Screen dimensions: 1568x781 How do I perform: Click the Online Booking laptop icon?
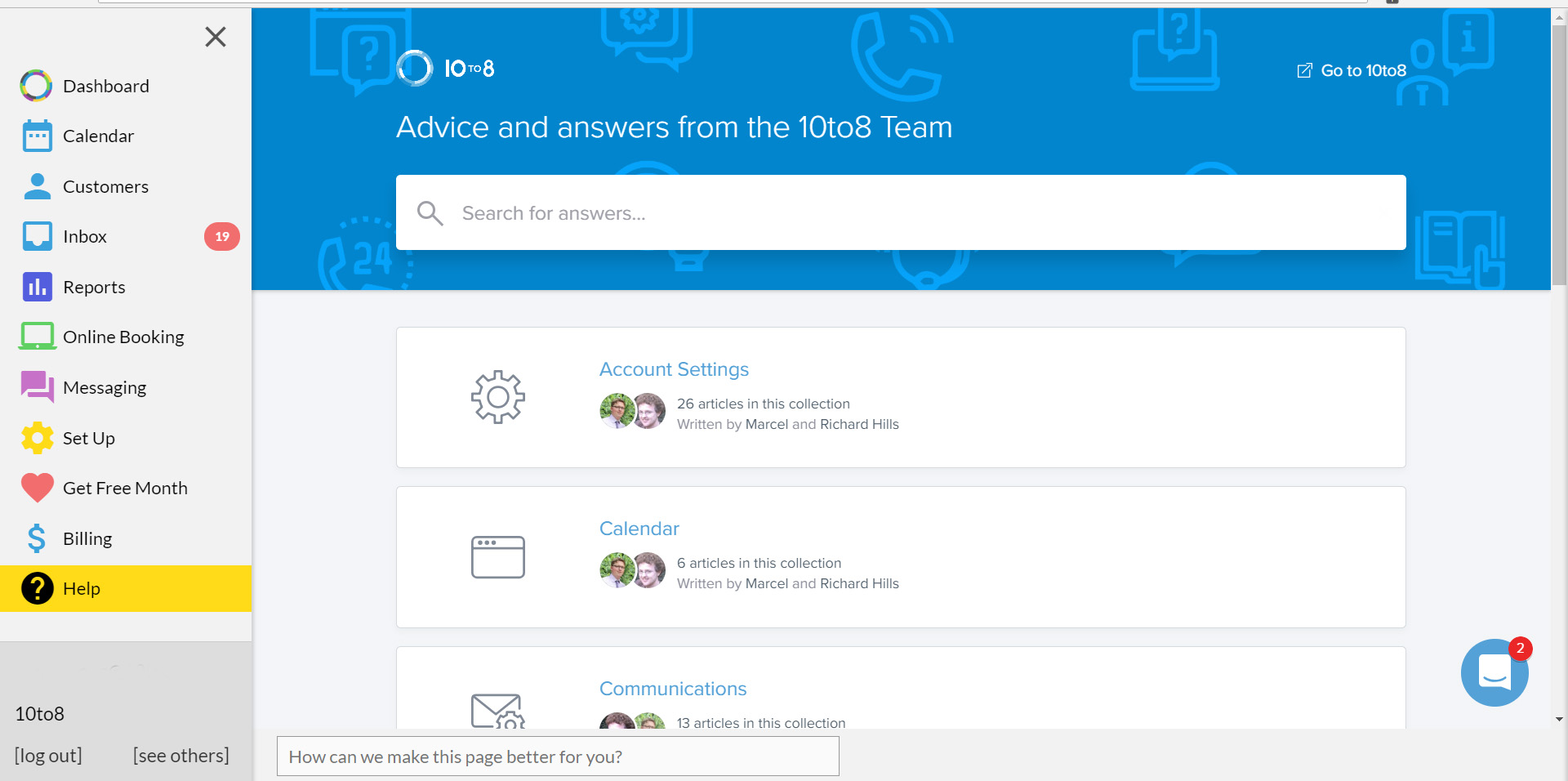click(37, 337)
